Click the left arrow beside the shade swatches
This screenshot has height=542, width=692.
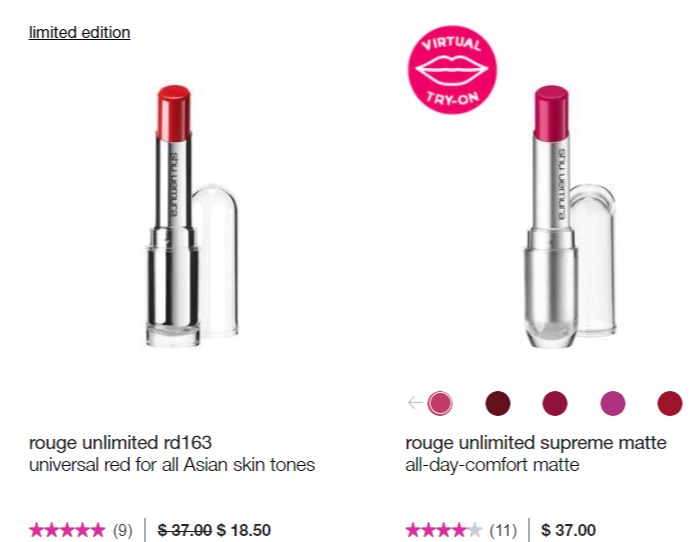tap(415, 403)
